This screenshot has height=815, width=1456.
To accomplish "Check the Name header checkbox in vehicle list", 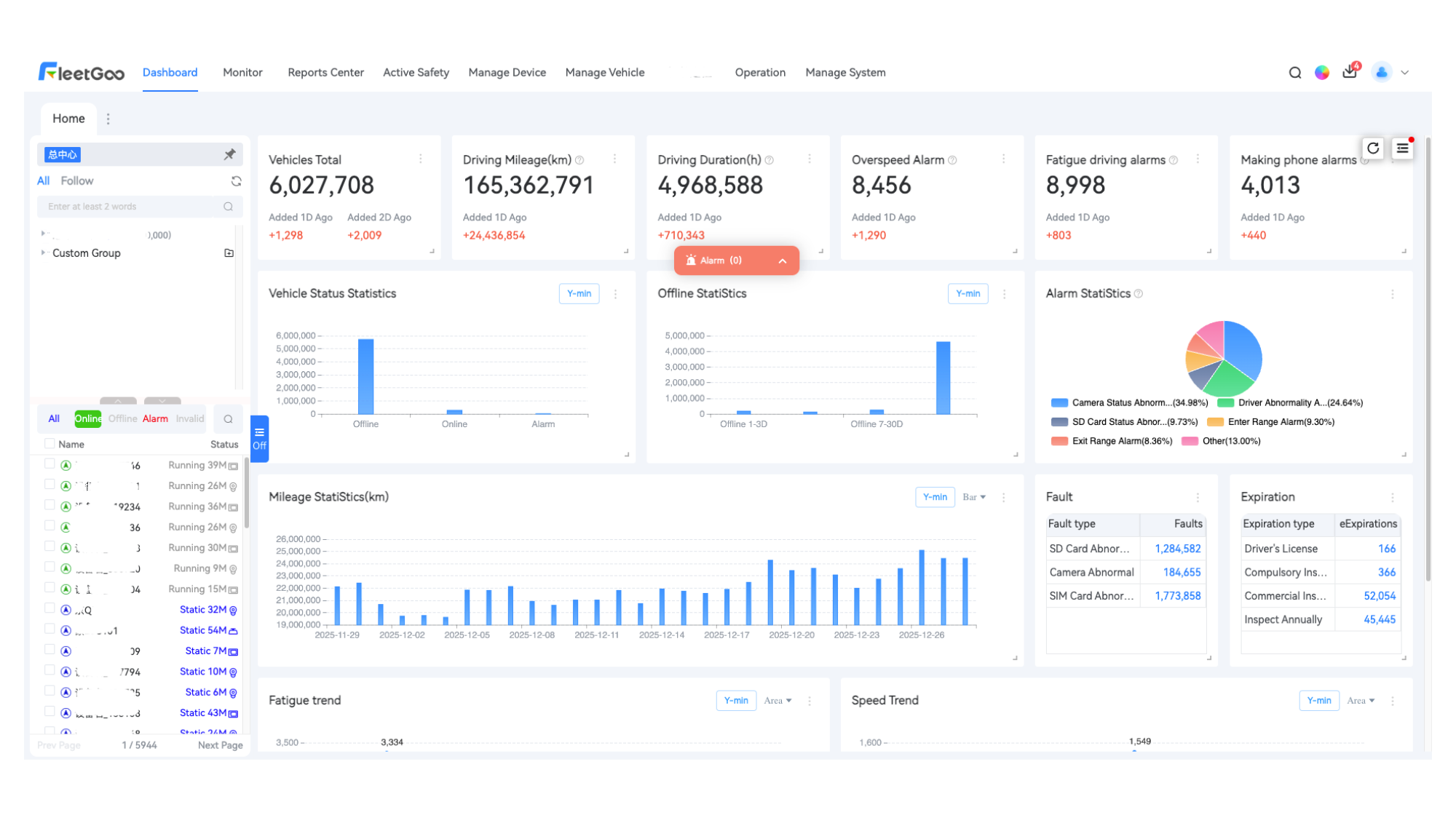I will (x=49, y=444).
